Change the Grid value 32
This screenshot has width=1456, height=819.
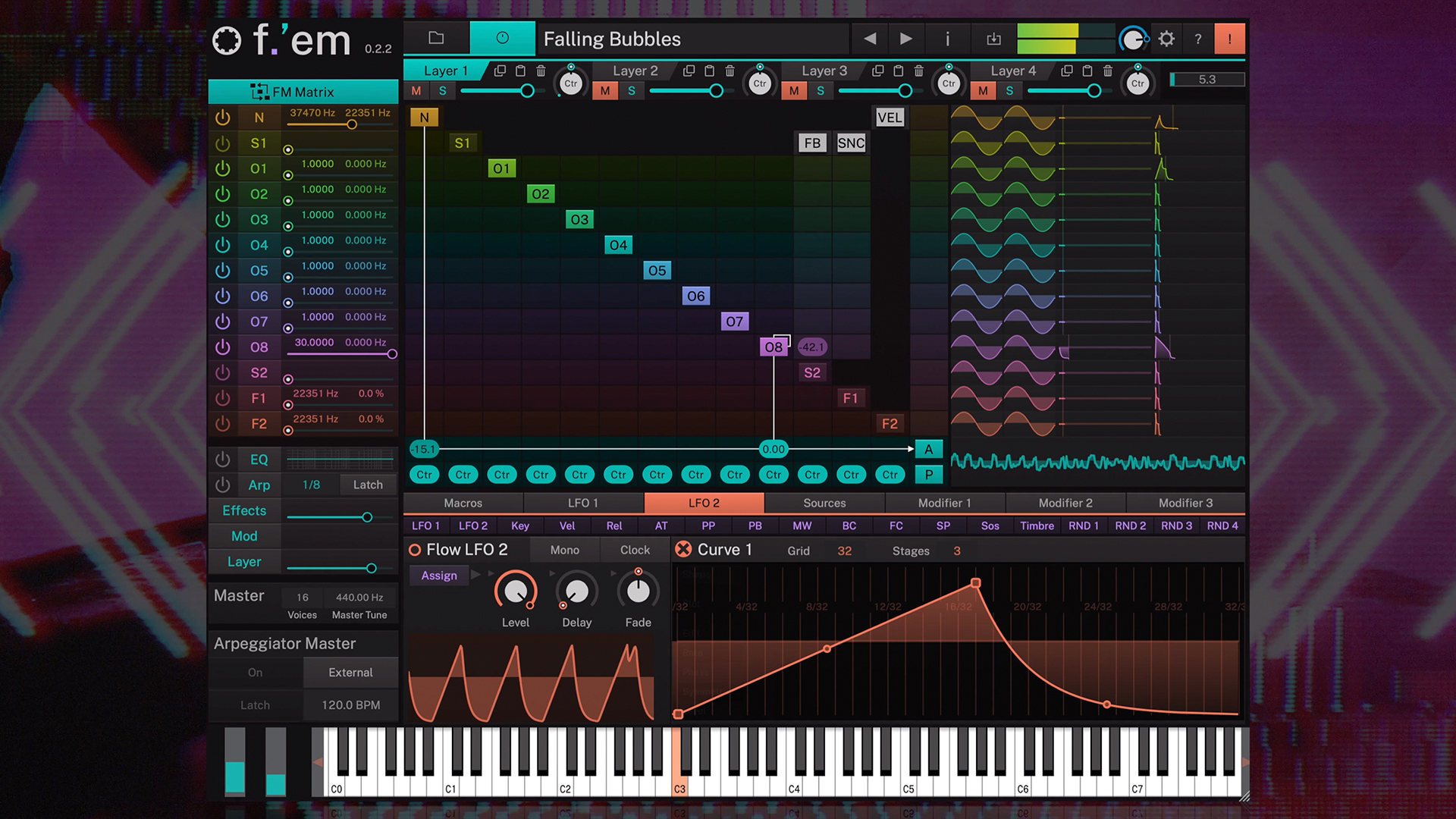coord(844,551)
